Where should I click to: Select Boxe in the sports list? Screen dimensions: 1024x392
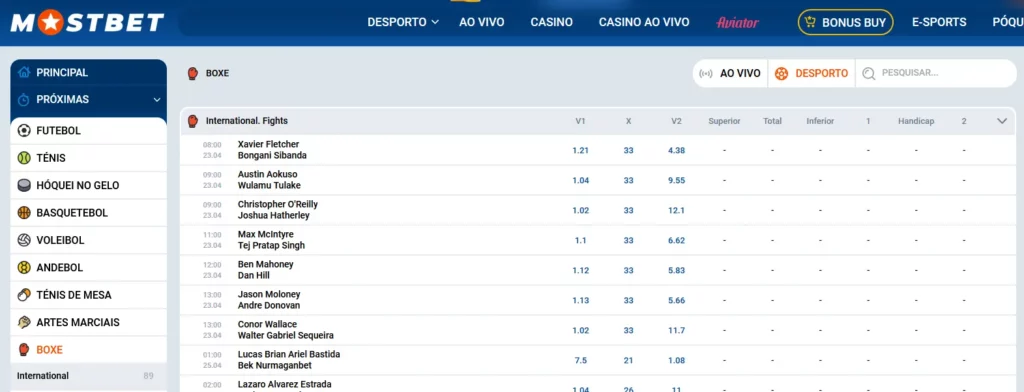tap(89, 350)
